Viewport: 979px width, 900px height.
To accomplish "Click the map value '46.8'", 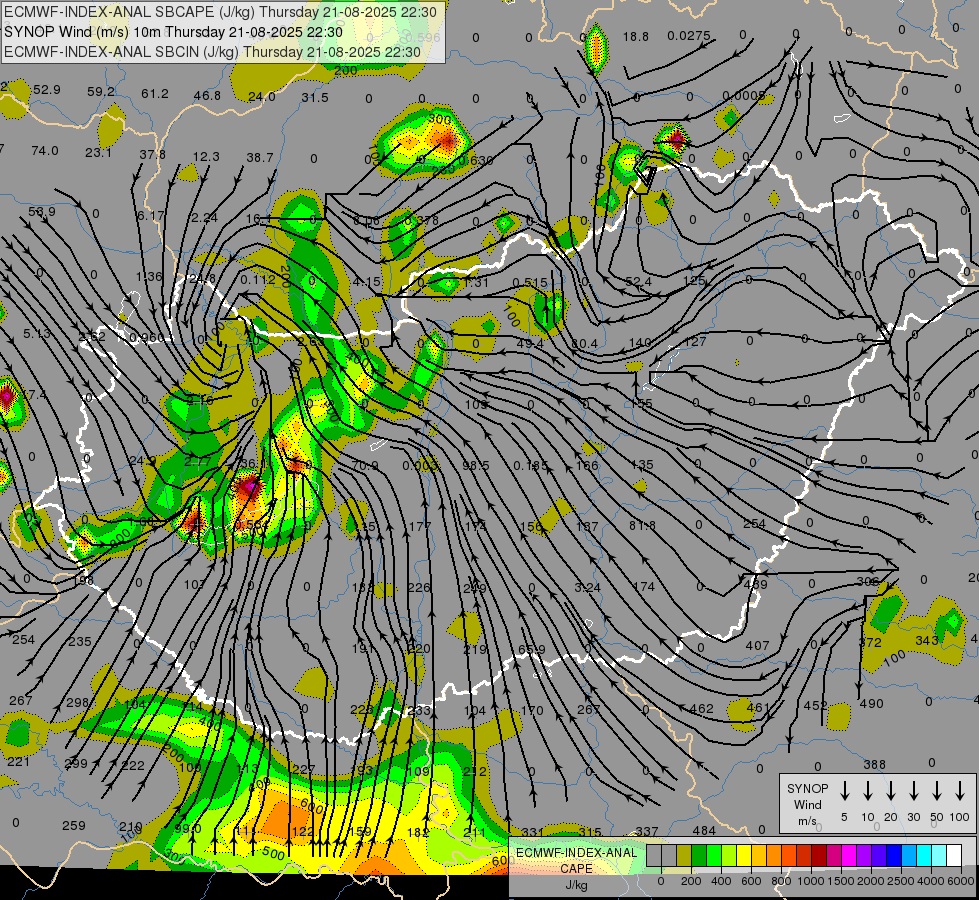I will 207,96.
